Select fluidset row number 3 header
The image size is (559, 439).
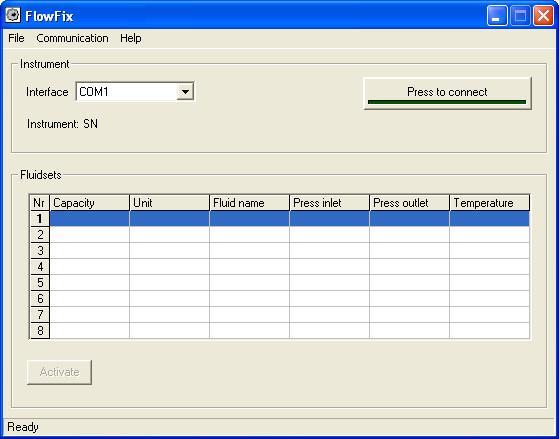pyautogui.click(x=40, y=251)
